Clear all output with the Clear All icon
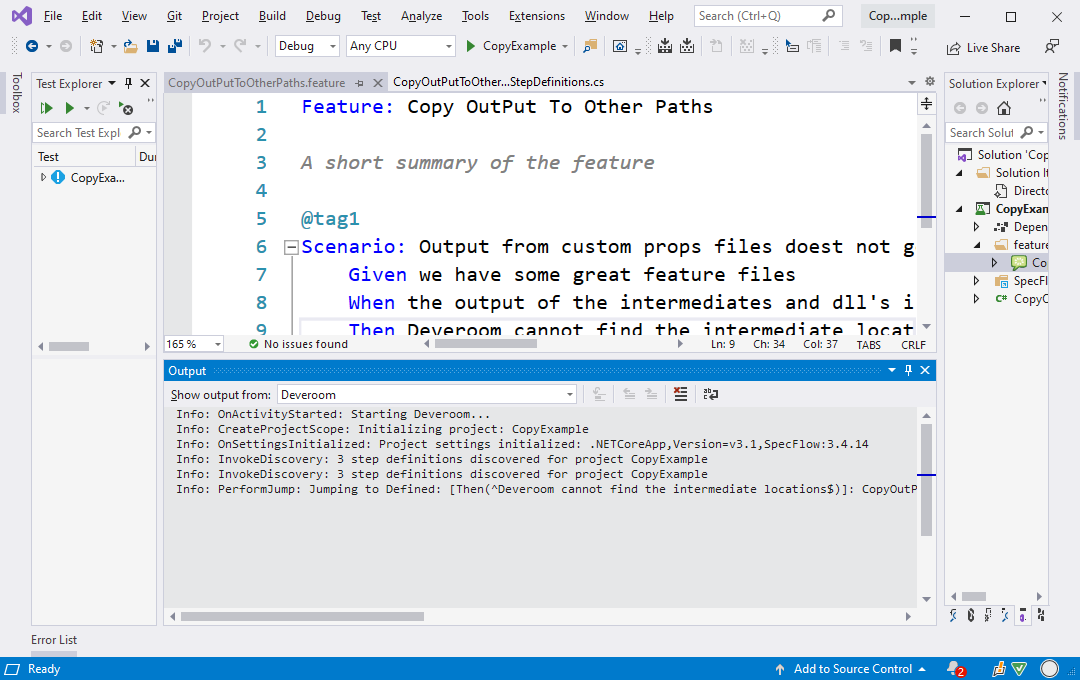Image resolution: width=1080 pixels, height=680 pixels. click(681, 394)
